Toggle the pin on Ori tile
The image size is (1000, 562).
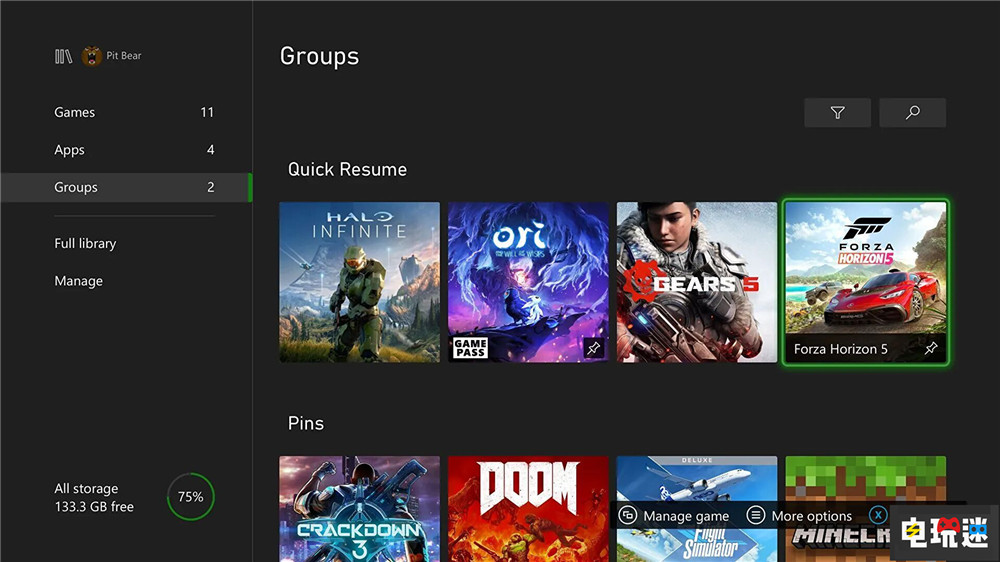[x=593, y=348]
